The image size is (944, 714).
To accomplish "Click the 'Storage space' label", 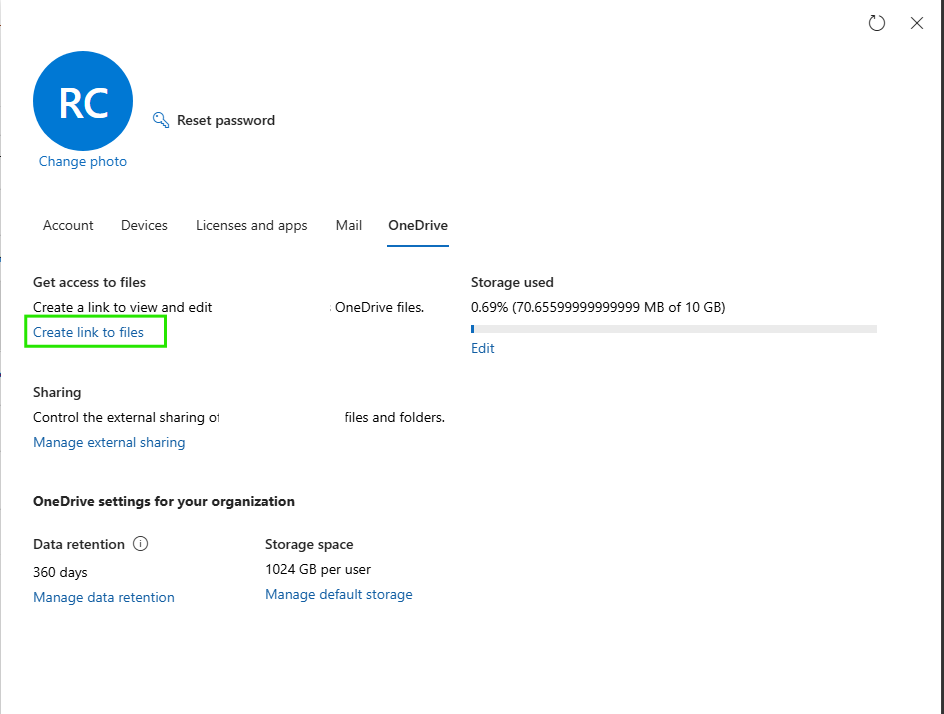I will [309, 544].
